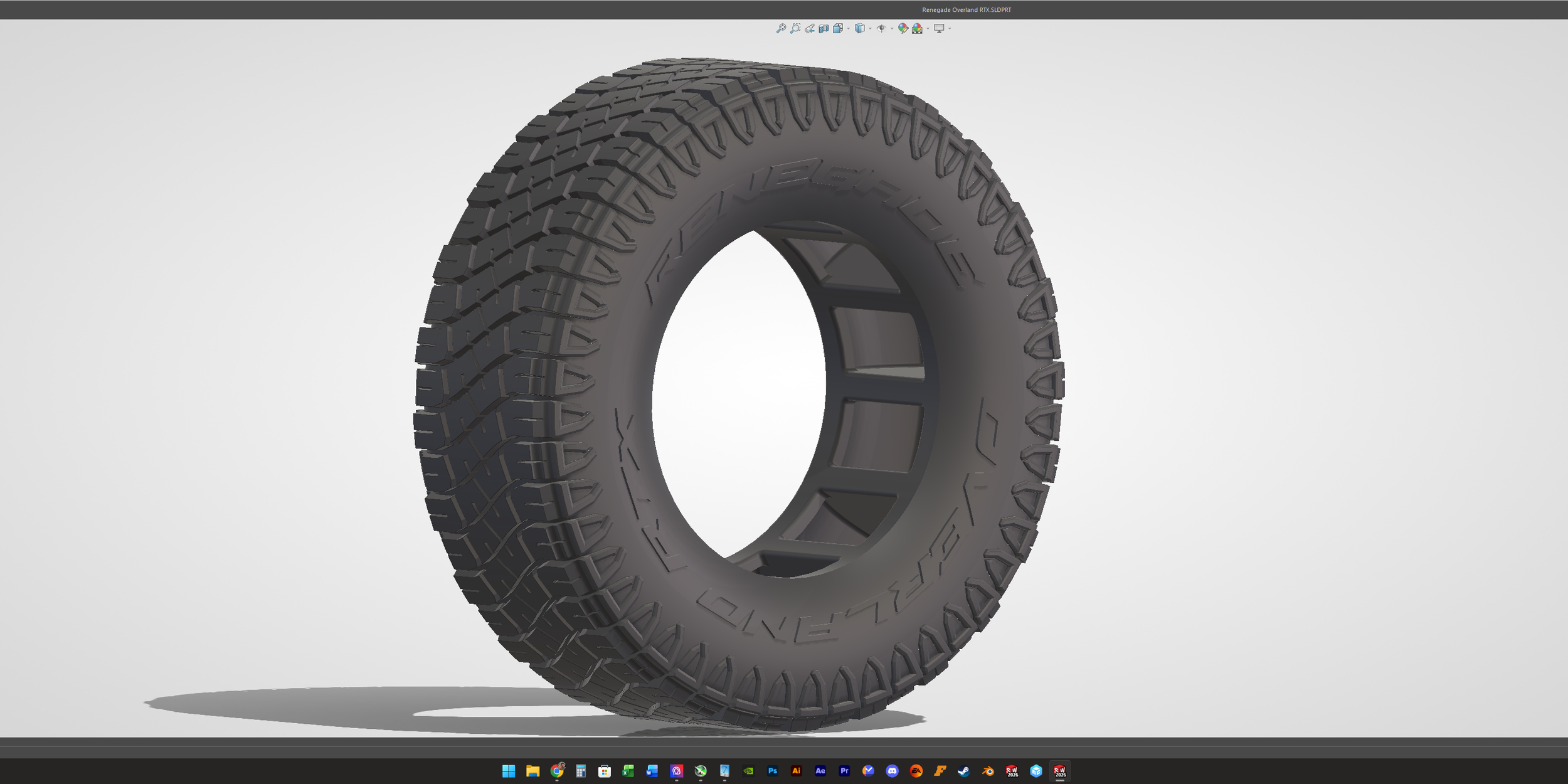Expand the Apply Scene dropdown arrow
Screen dimensions: 1568x784
pos(928,28)
